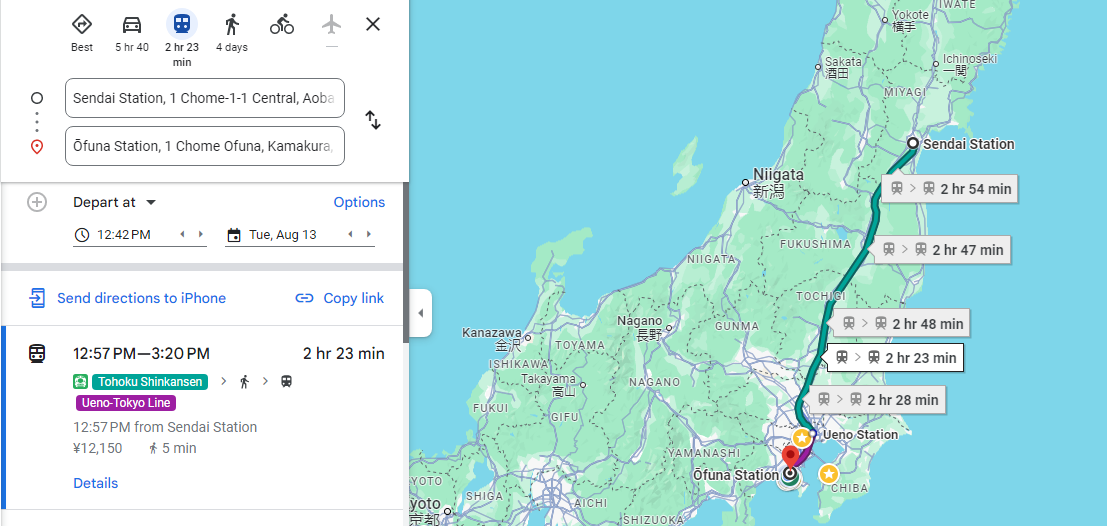Click the Ueno-Tokyo Line badge
The height and width of the screenshot is (526, 1107).
pos(126,403)
